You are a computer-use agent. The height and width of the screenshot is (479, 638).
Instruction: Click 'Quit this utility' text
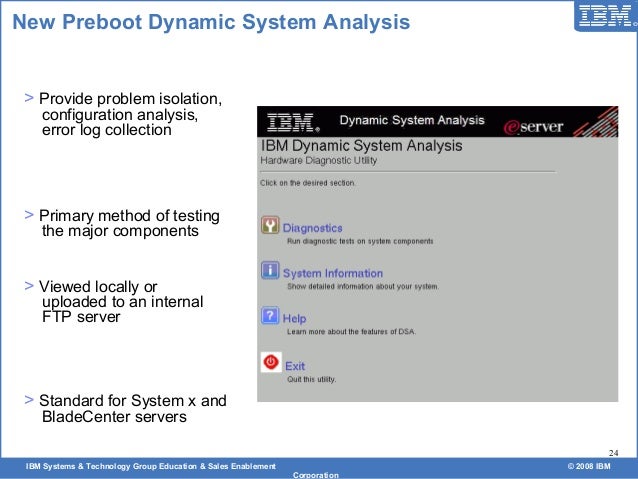point(312,379)
